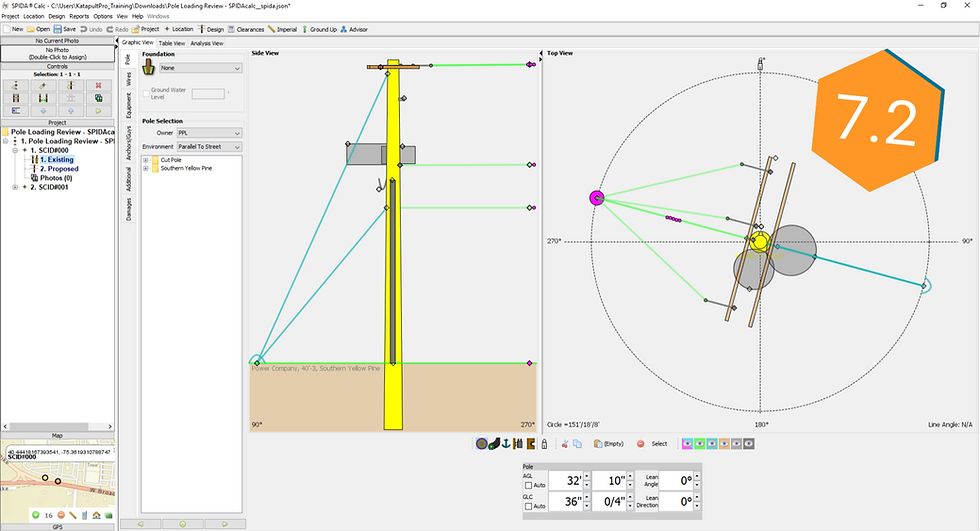Click the Open toolbar button

[x=39, y=29]
